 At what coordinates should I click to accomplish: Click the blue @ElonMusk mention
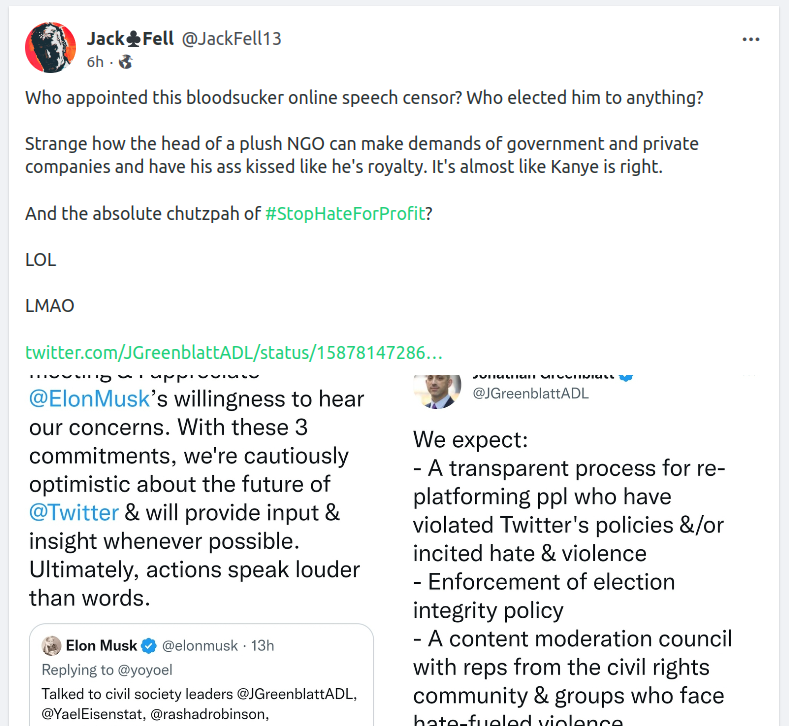point(90,400)
